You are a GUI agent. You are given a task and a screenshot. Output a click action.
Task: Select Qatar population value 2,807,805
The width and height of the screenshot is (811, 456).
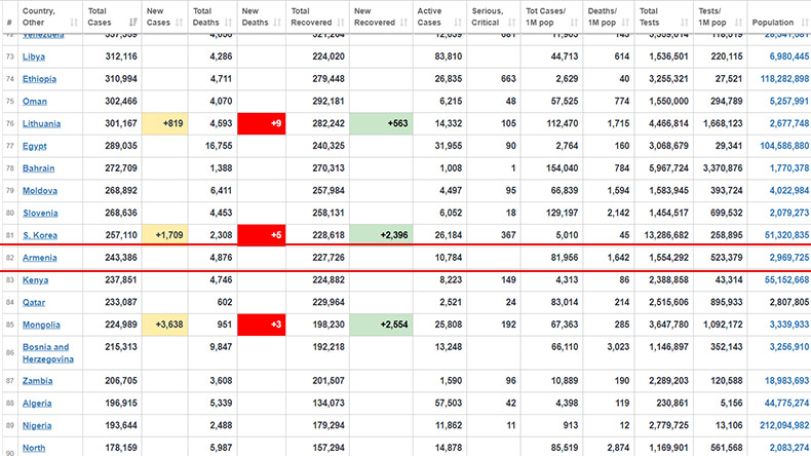tap(789, 302)
